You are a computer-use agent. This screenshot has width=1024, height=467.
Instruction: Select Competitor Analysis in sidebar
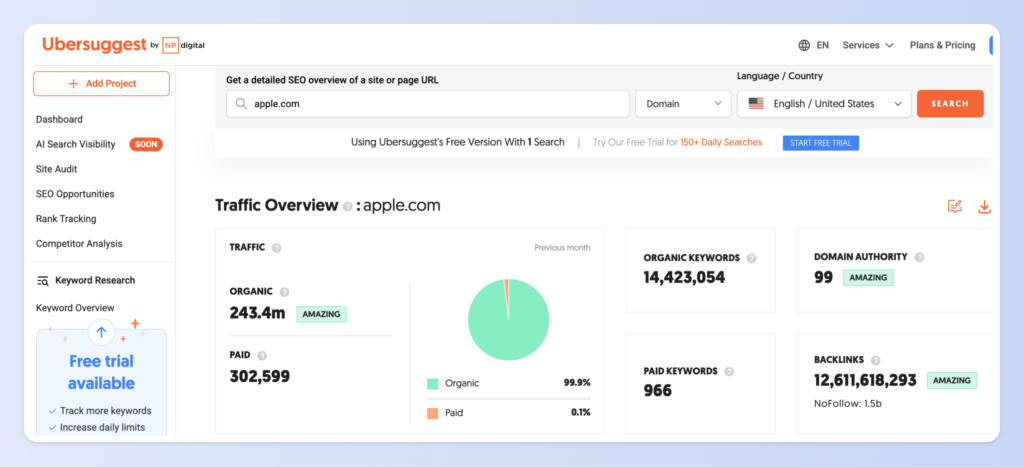point(79,244)
